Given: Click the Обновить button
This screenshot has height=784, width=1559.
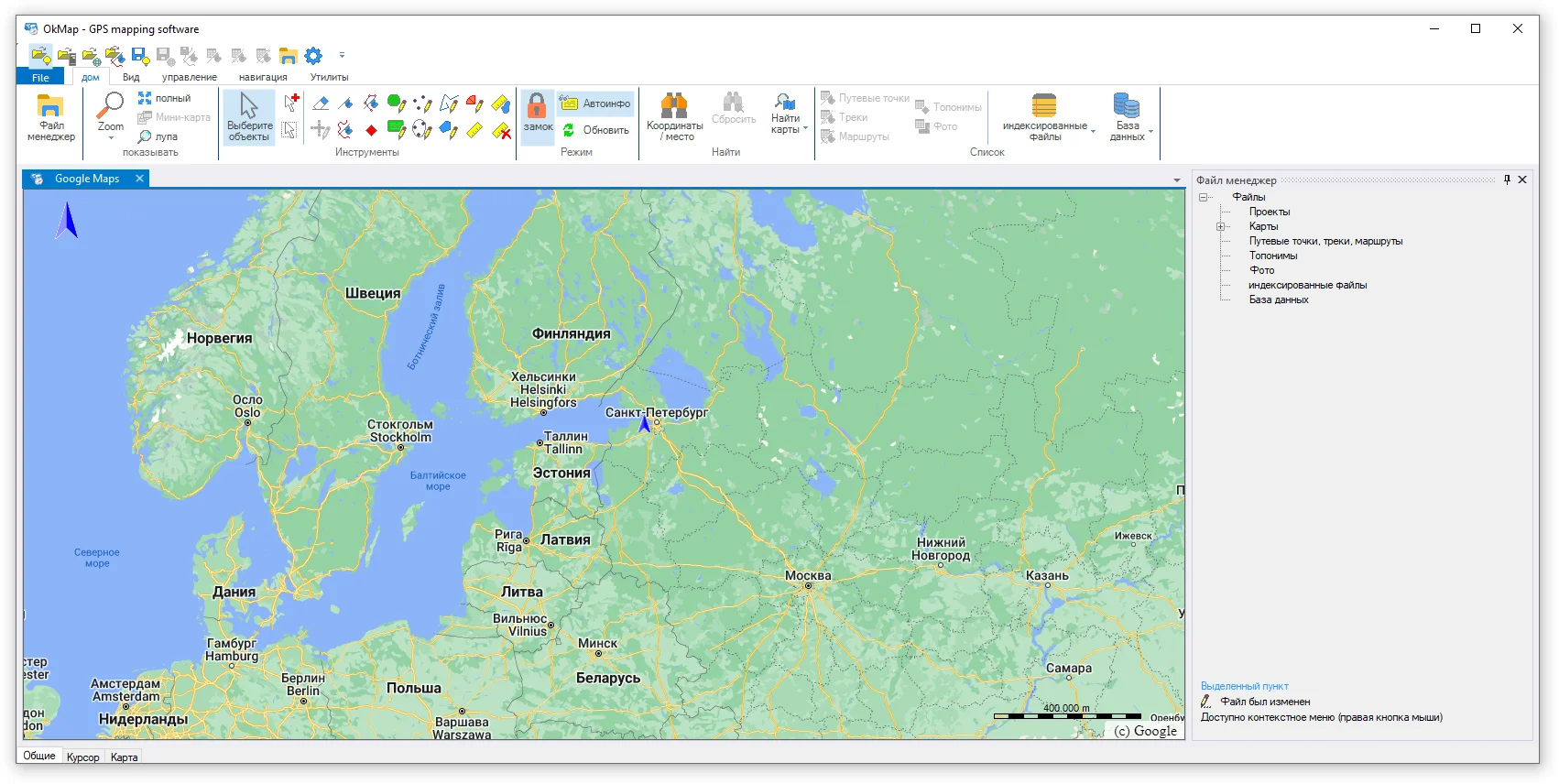Looking at the screenshot, I should pos(595,130).
